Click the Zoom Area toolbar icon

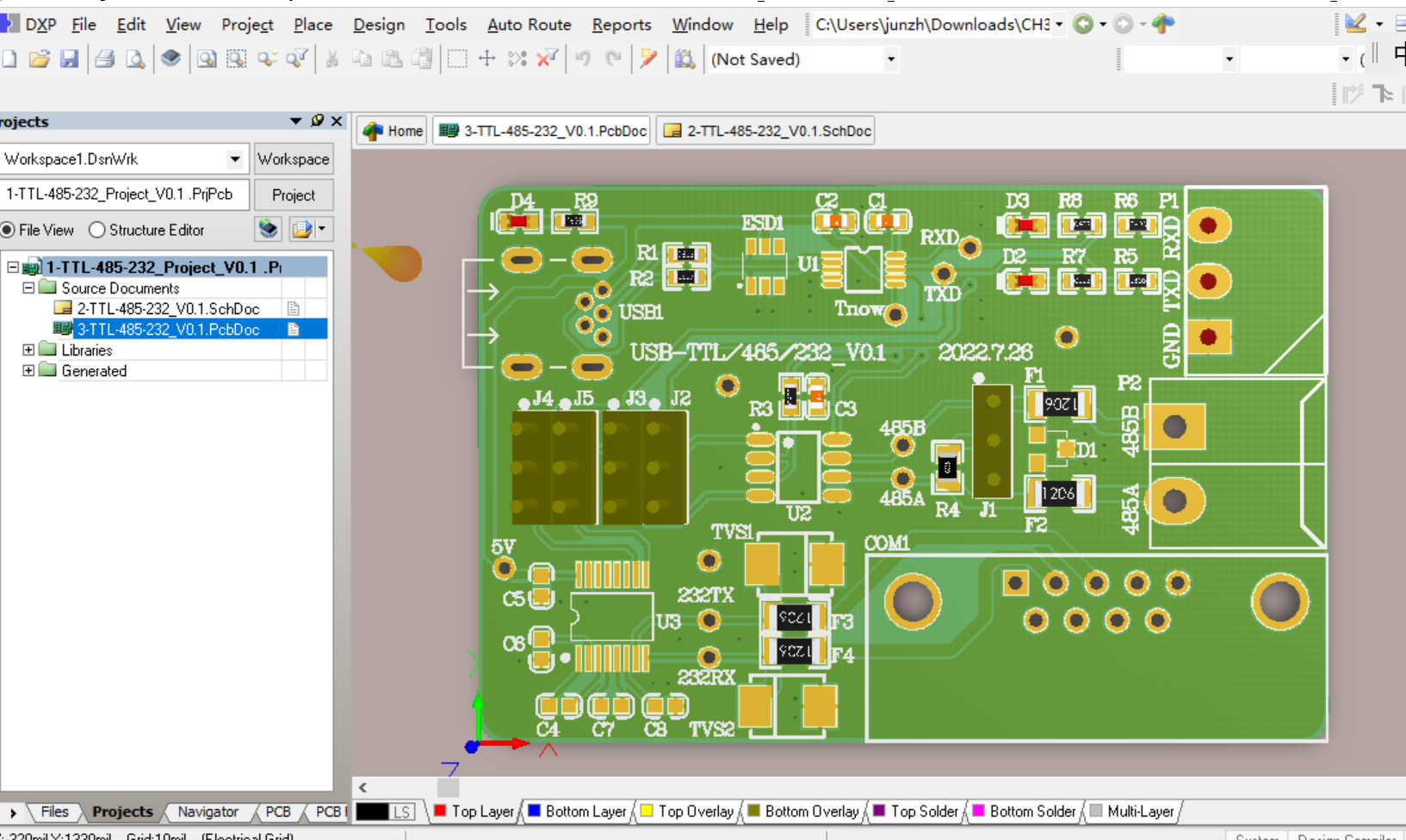point(237,59)
